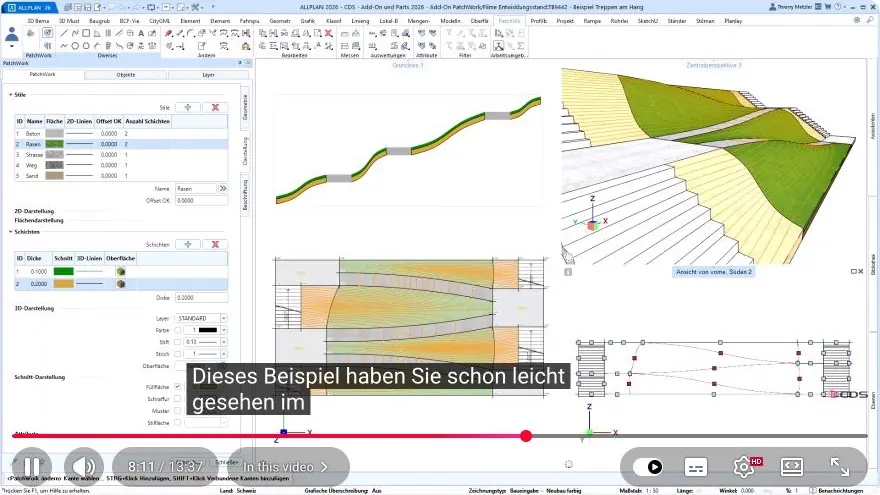Click the search magnifier icon in ribbon

click(x=870, y=20)
